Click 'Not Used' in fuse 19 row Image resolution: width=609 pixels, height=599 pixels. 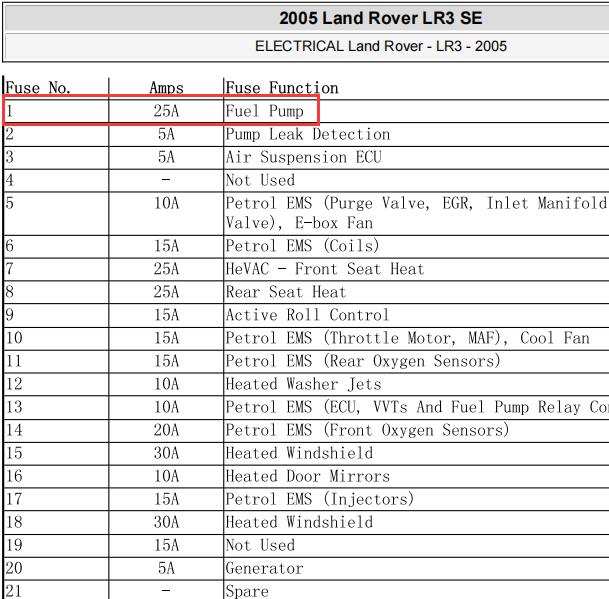[260, 545]
